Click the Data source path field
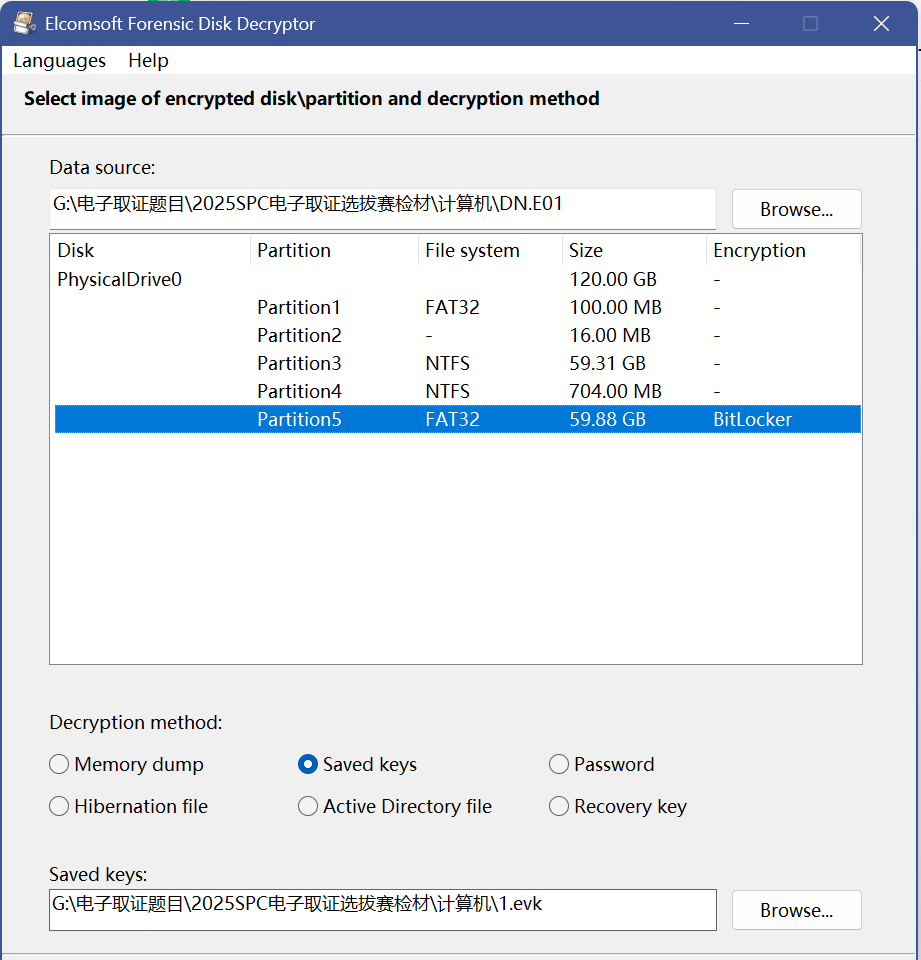Screen dimensions: 921x960 click(x=382, y=208)
